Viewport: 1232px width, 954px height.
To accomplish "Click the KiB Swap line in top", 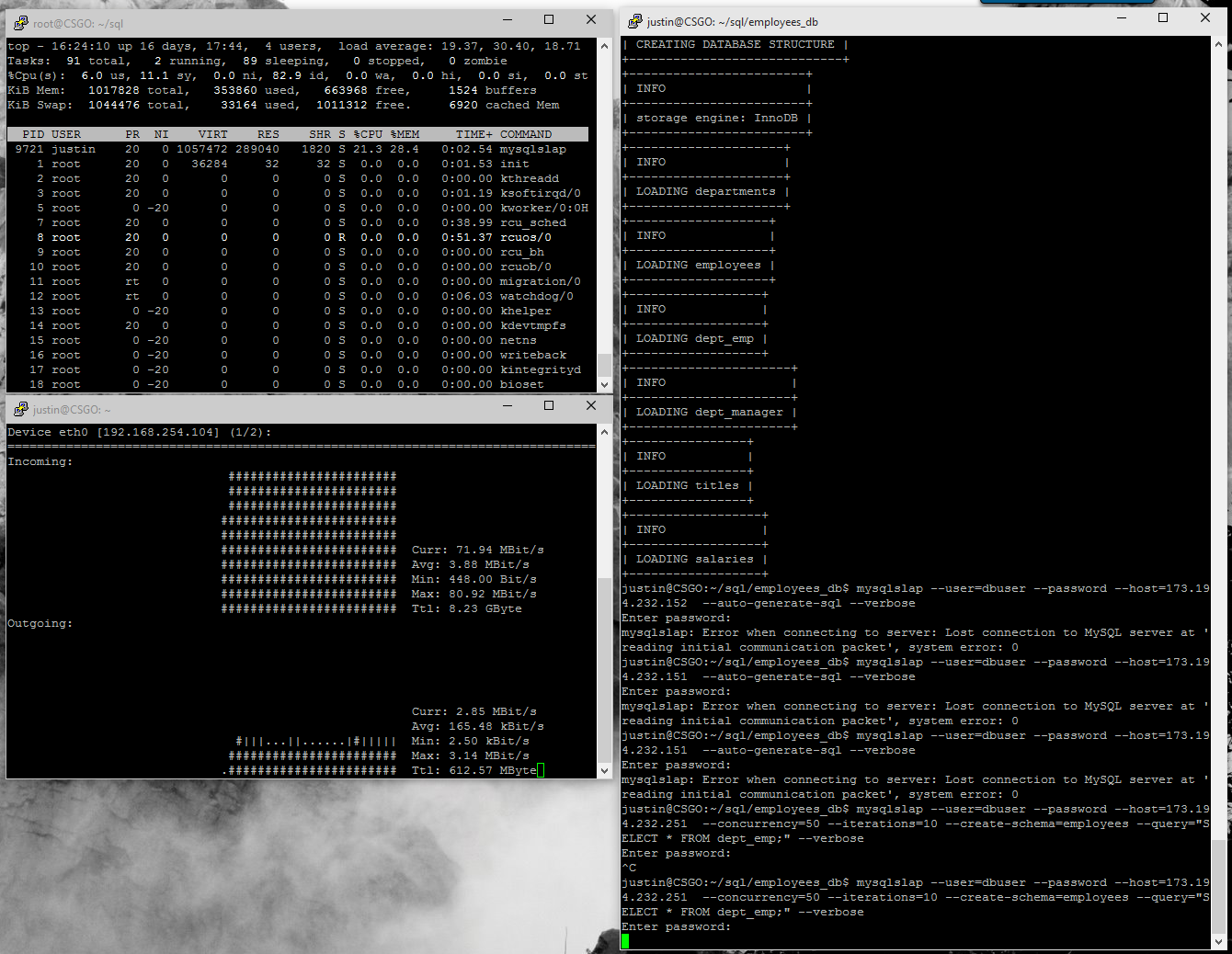I will 283,105.
